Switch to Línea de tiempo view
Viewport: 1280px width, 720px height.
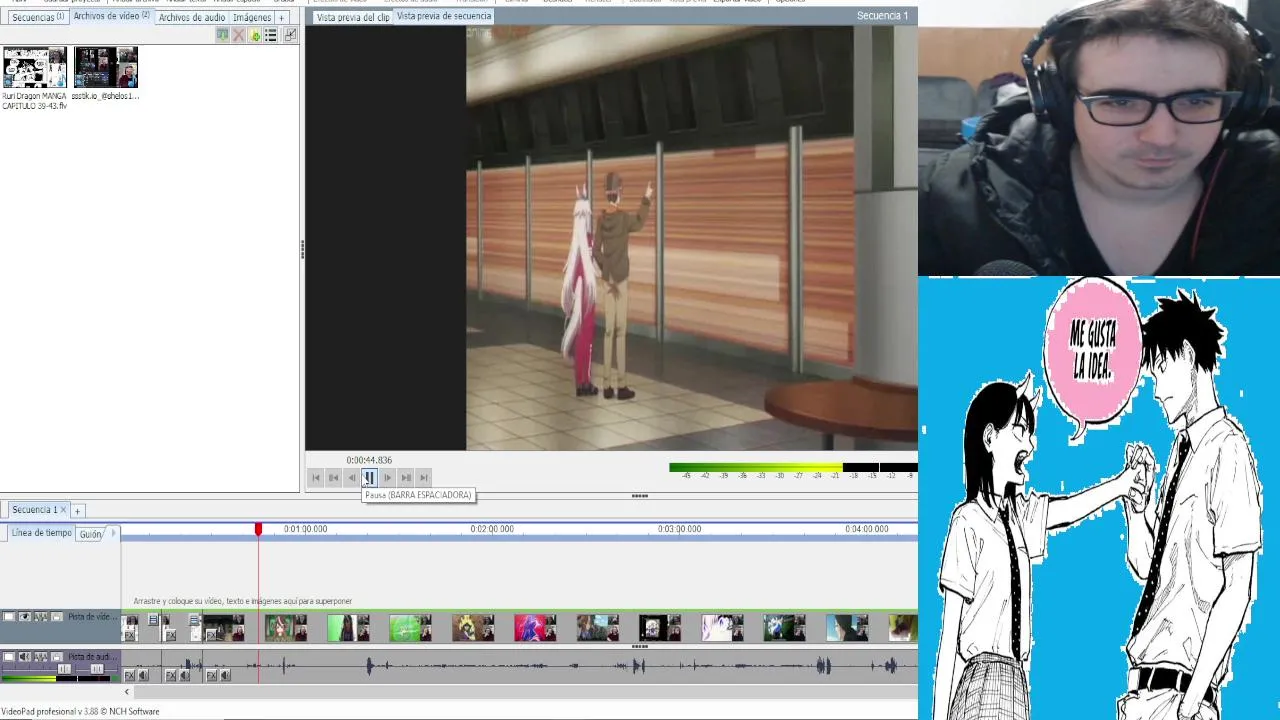click(x=41, y=533)
